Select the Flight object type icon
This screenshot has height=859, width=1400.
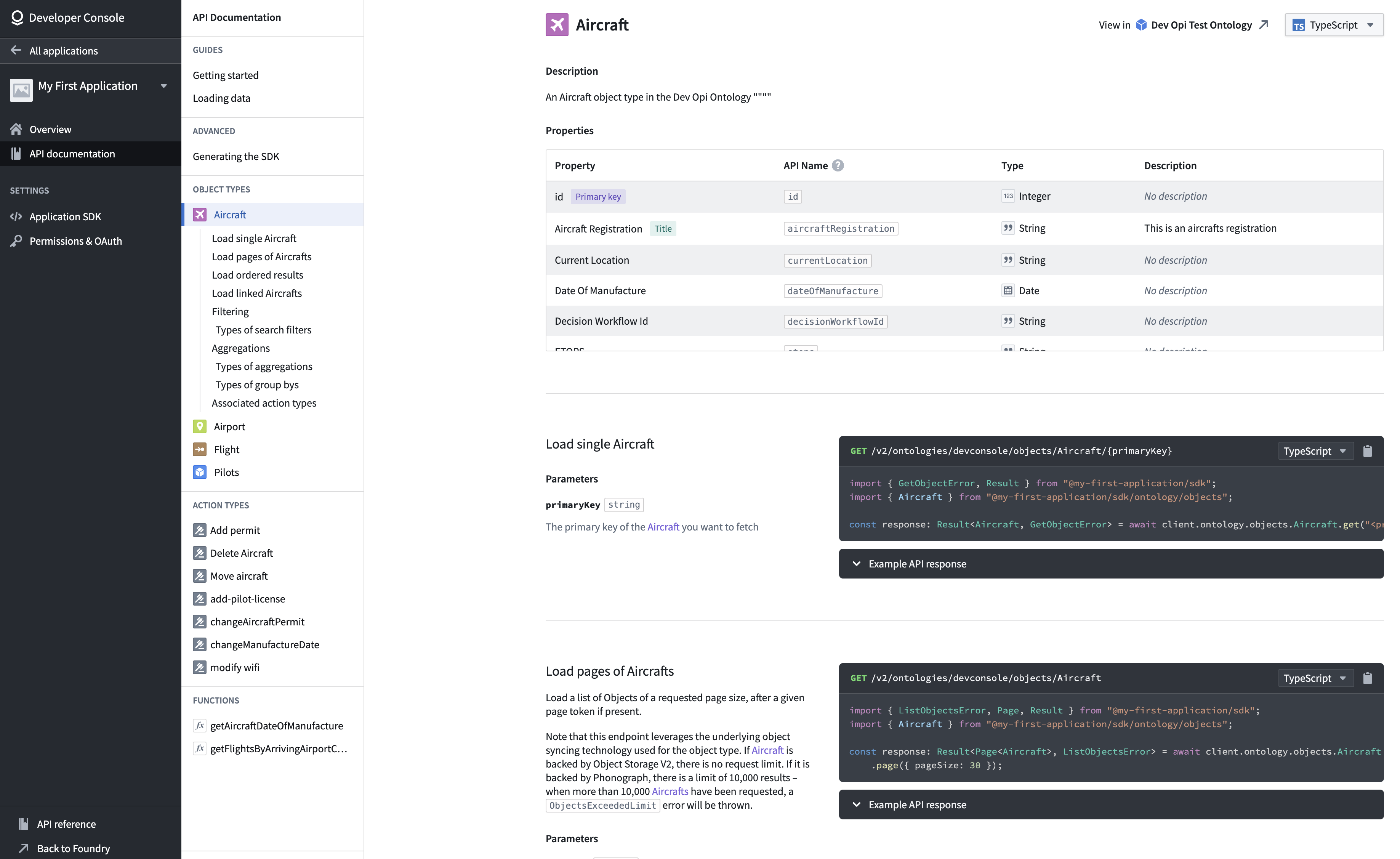(x=200, y=449)
